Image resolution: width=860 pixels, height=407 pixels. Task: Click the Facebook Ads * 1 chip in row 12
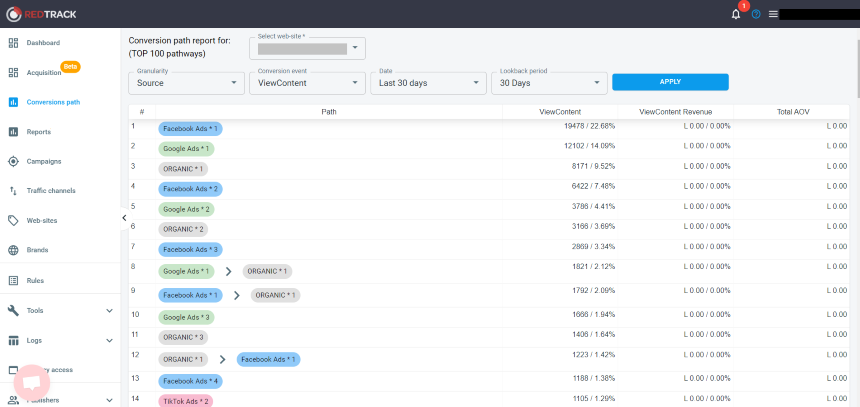point(269,360)
